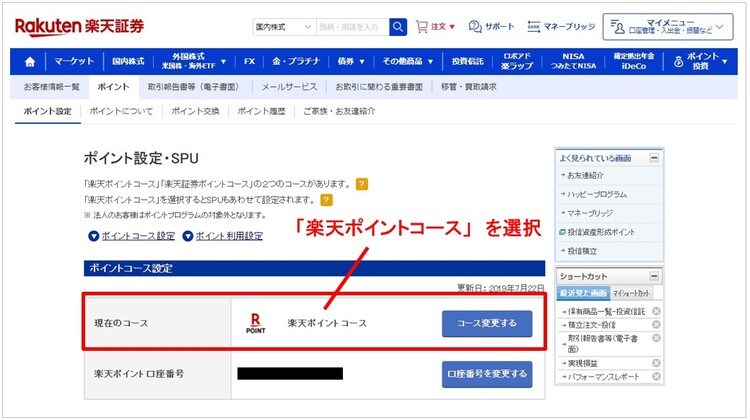Viewport: 750px width, 420px height.
Task: Open マネーブリッジ in the header
Action: pyautogui.click(x=561, y=26)
